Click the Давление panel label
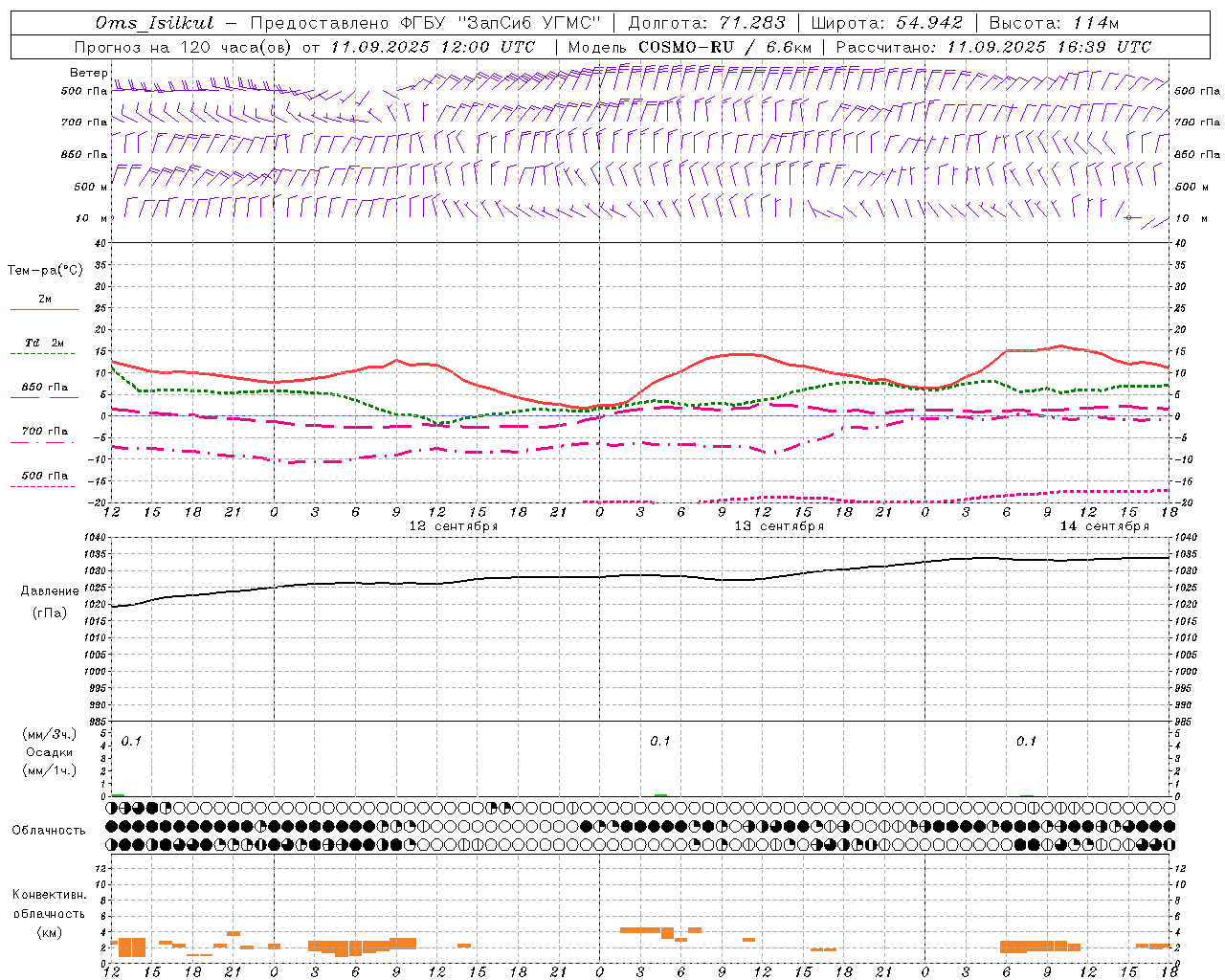This screenshot has height=980, width=1225. coord(50,591)
